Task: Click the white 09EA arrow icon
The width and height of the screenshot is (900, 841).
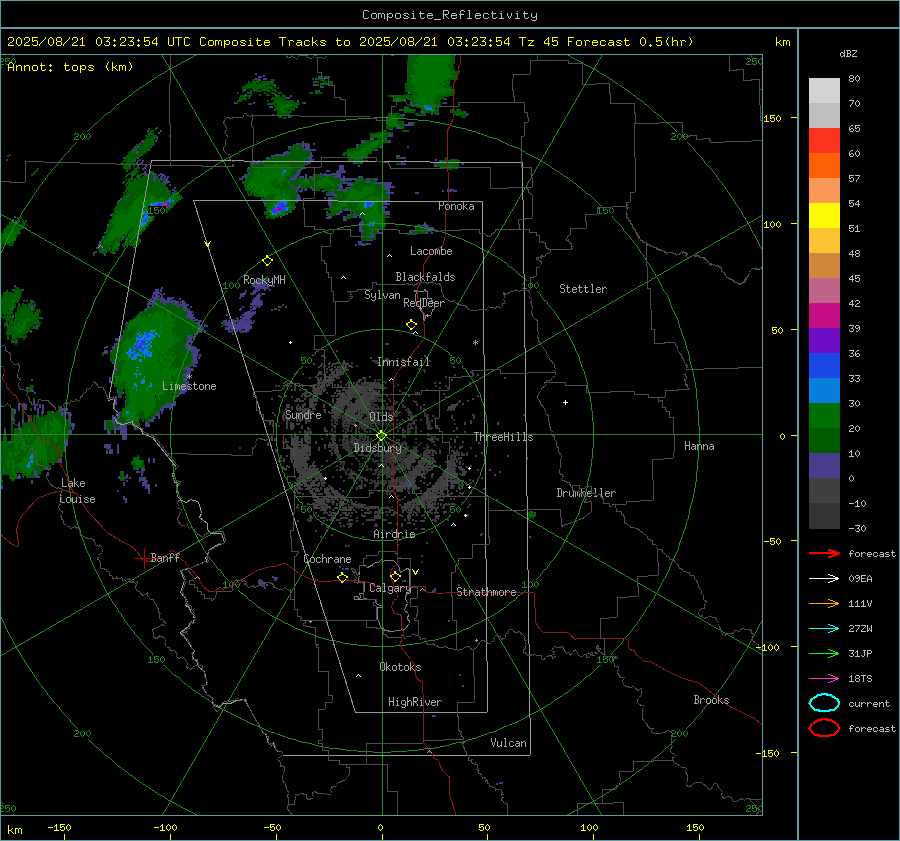Action: [x=824, y=578]
